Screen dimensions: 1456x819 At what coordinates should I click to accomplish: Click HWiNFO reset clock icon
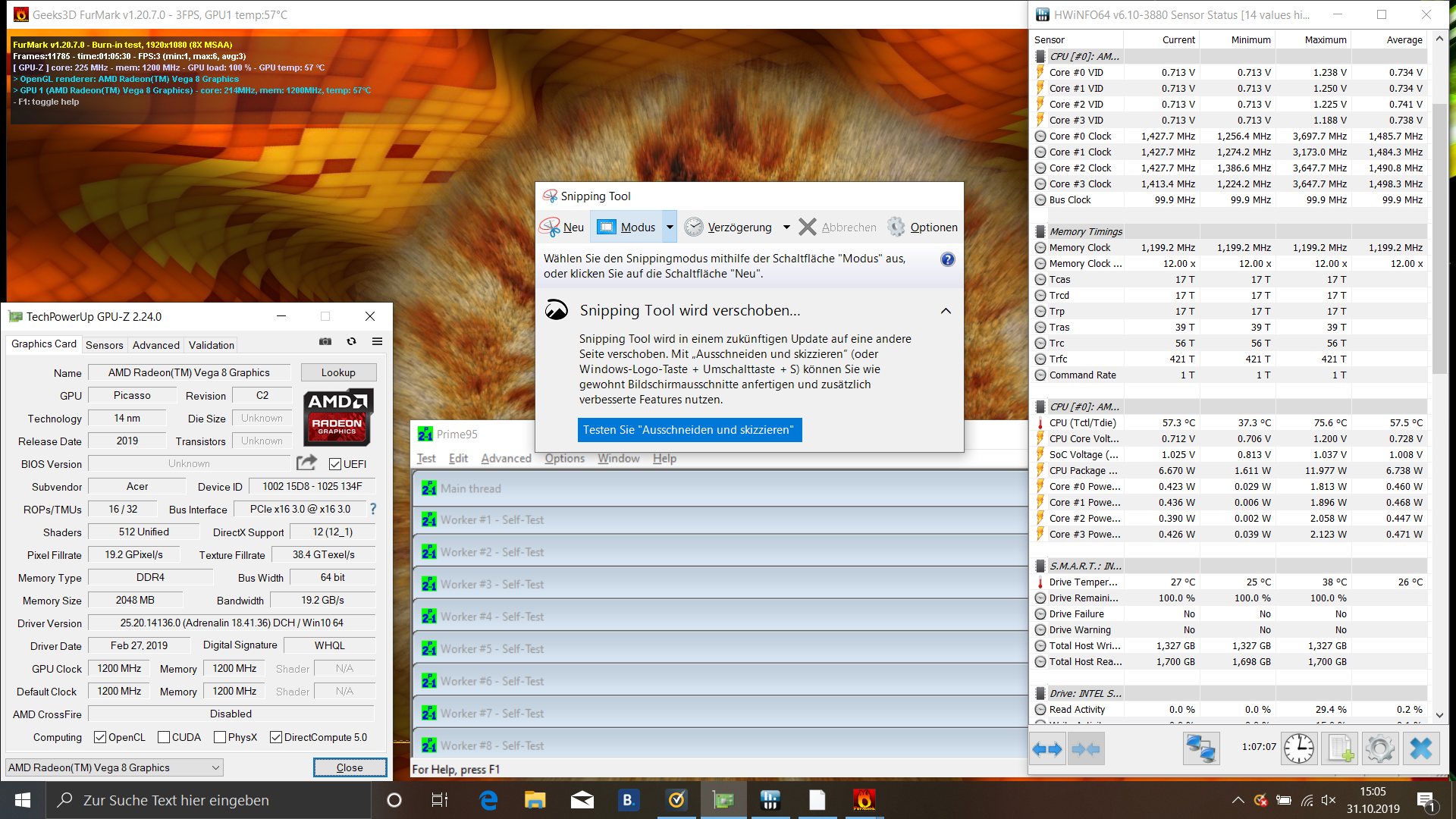pos(1298,748)
